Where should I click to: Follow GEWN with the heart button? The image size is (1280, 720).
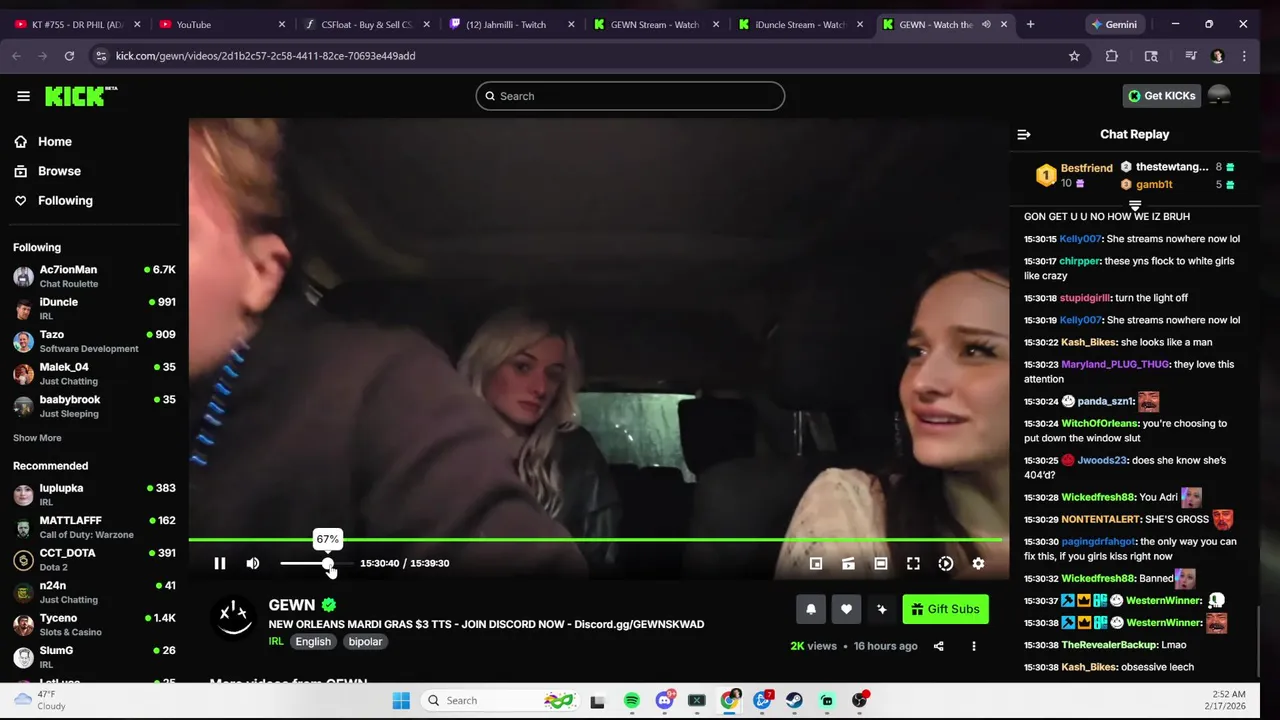pos(846,609)
